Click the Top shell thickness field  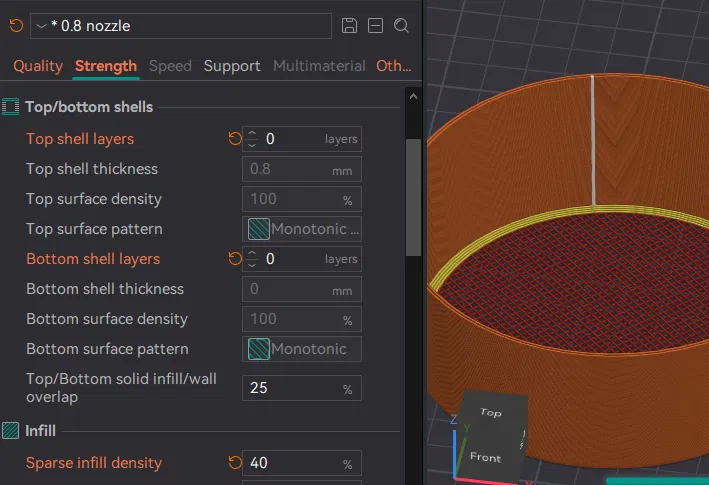(302, 169)
